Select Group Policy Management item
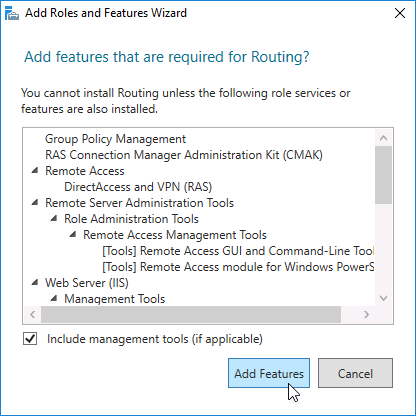The height and width of the screenshot is (416, 416). (x=115, y=139)
